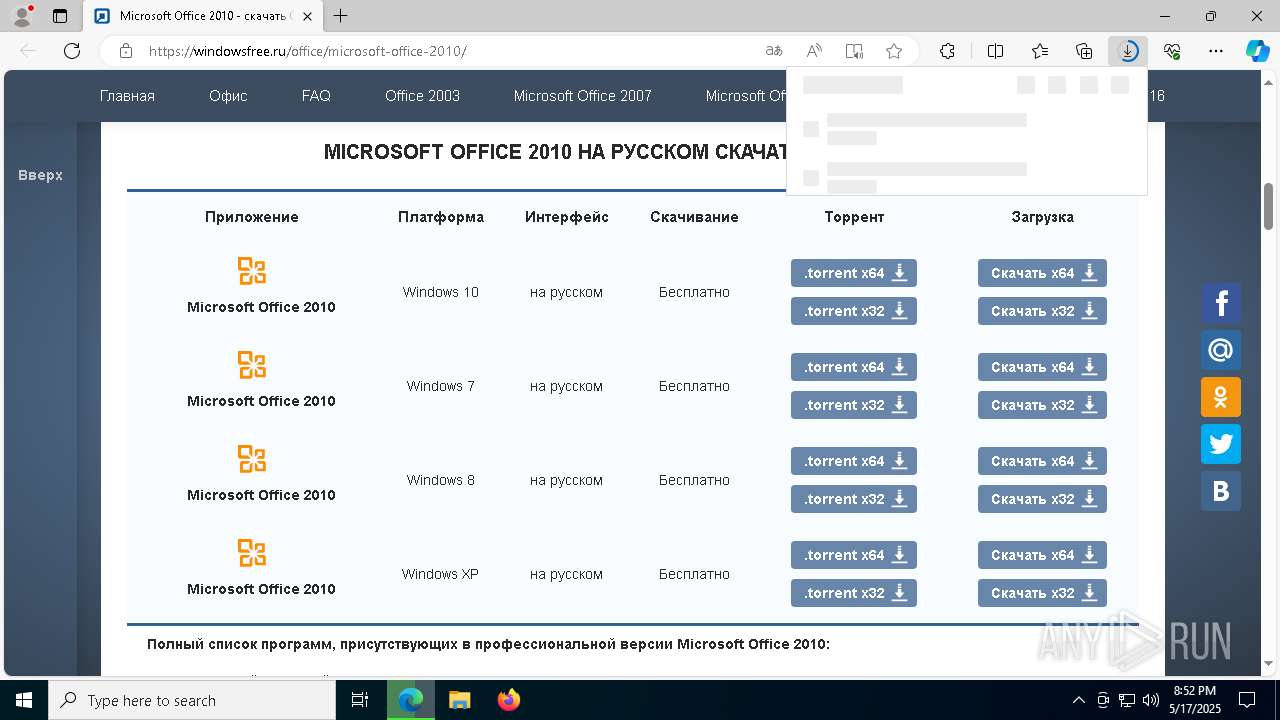1280x720 pixels.
Task: Open Office 2003 menu item
Action: 422,96
